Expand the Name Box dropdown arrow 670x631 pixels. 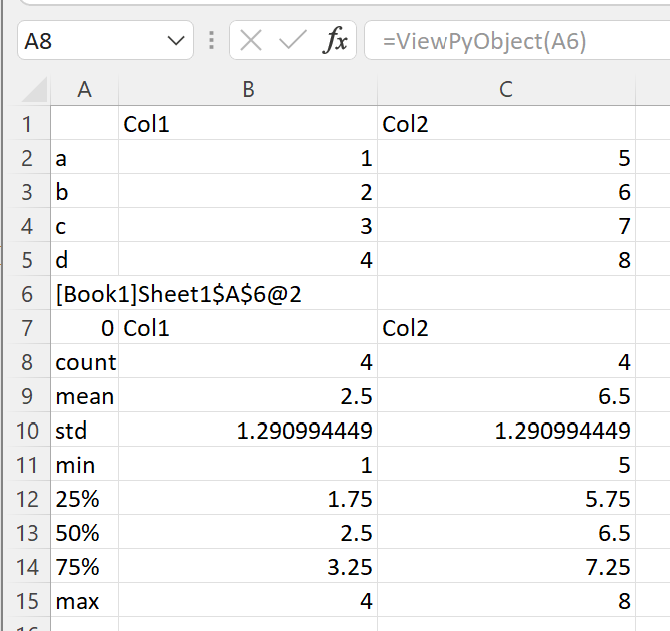(x=176, y=41)
